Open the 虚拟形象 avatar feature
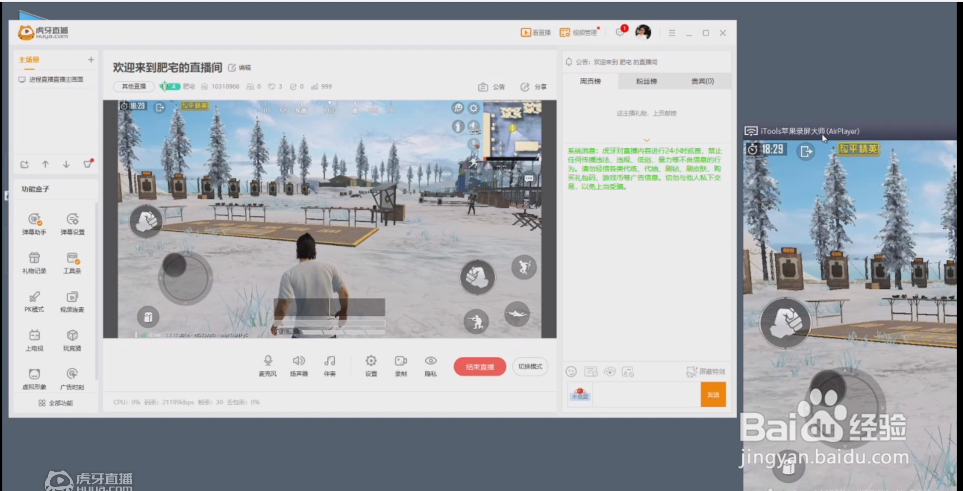 34,379
